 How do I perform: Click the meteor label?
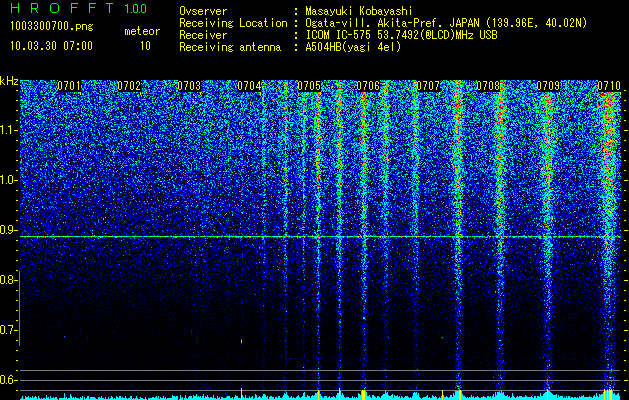pos(142,31)
